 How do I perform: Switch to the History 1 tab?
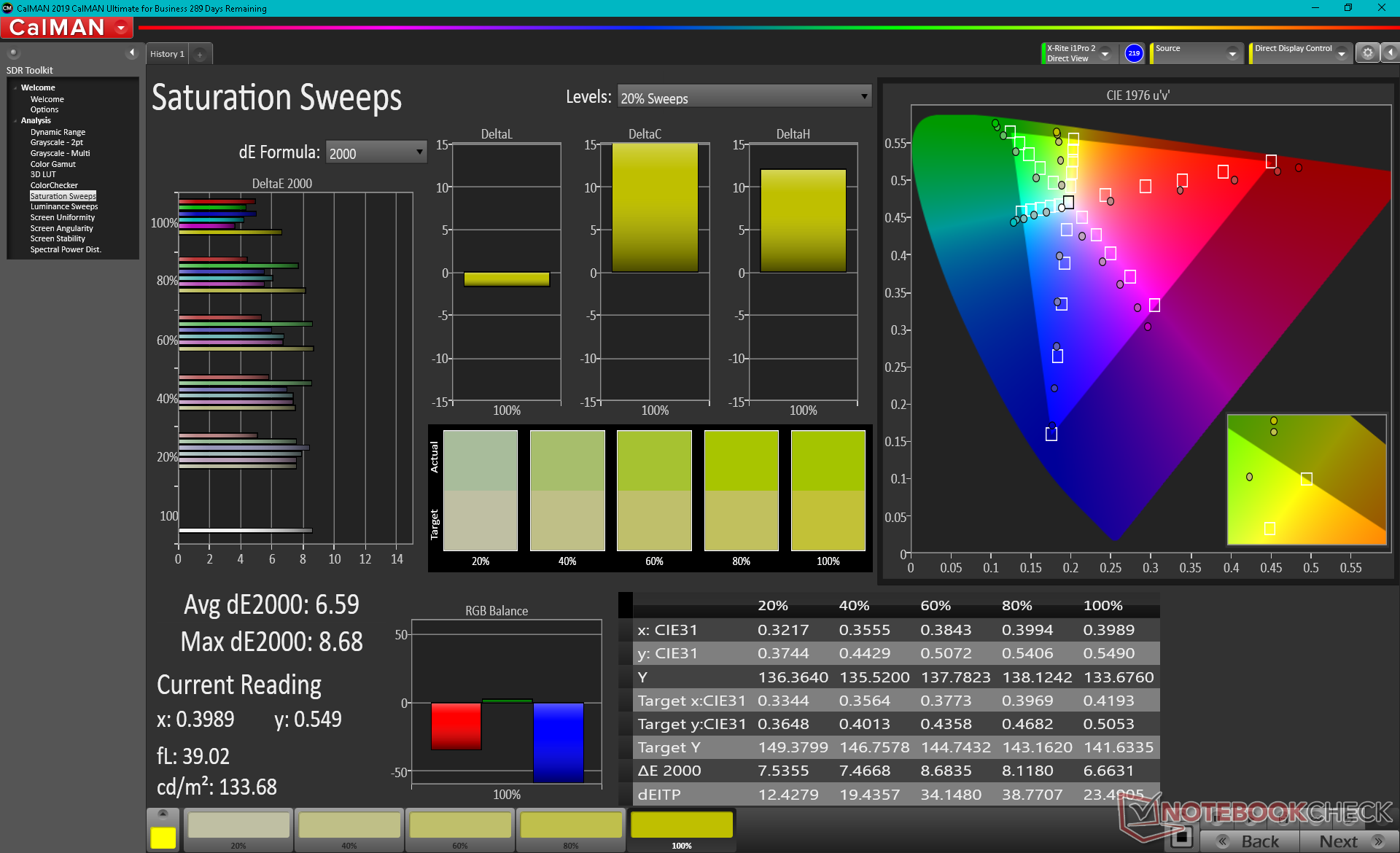coord(167,55)
